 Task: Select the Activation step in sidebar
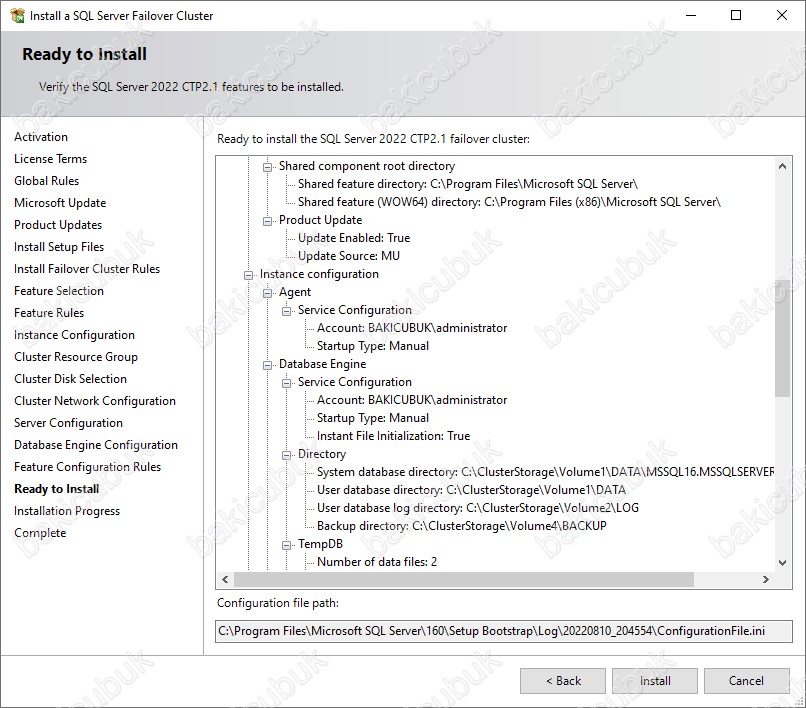[41, 137]
